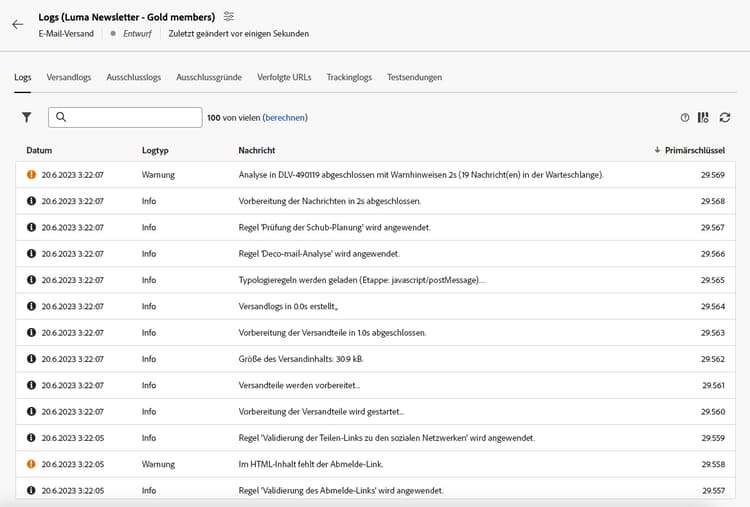
Task: Click 'Entwurf' status label in header
Action: click(x=137, y=33)
